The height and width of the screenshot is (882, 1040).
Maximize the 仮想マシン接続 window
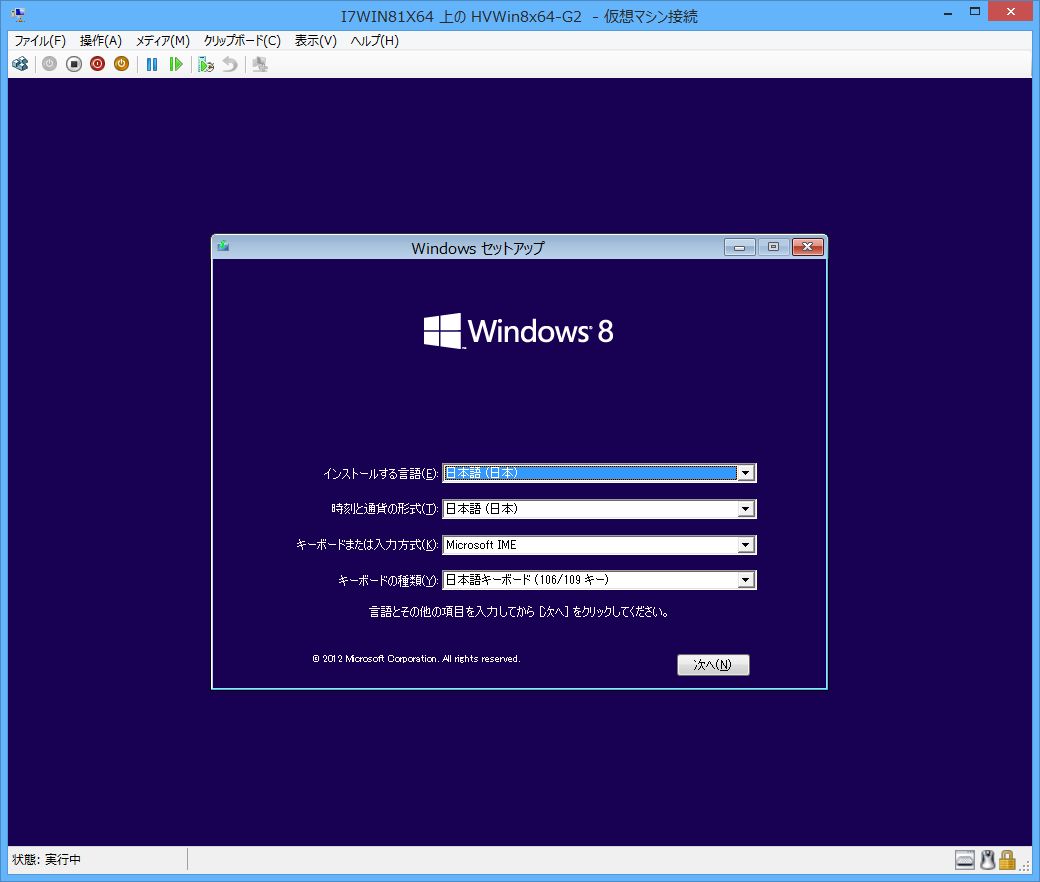975,12
